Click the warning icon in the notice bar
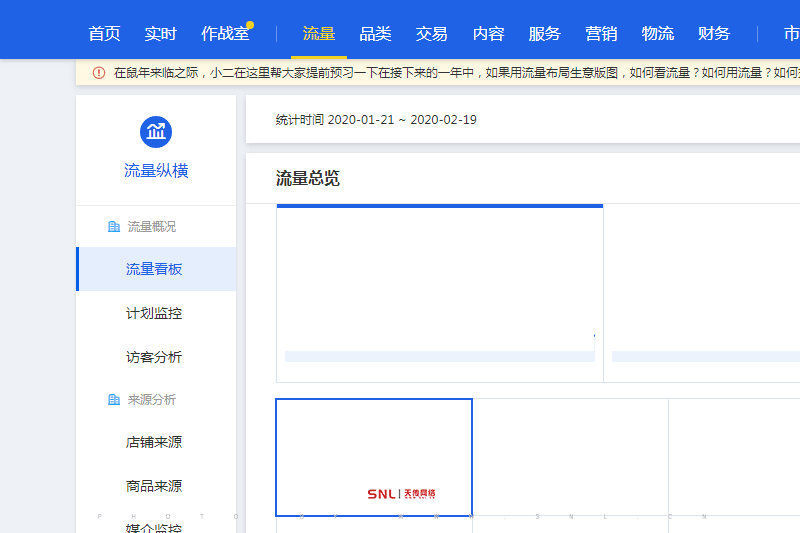The width and height of the screenshot is (800, 533). click(x=99, y=73)
